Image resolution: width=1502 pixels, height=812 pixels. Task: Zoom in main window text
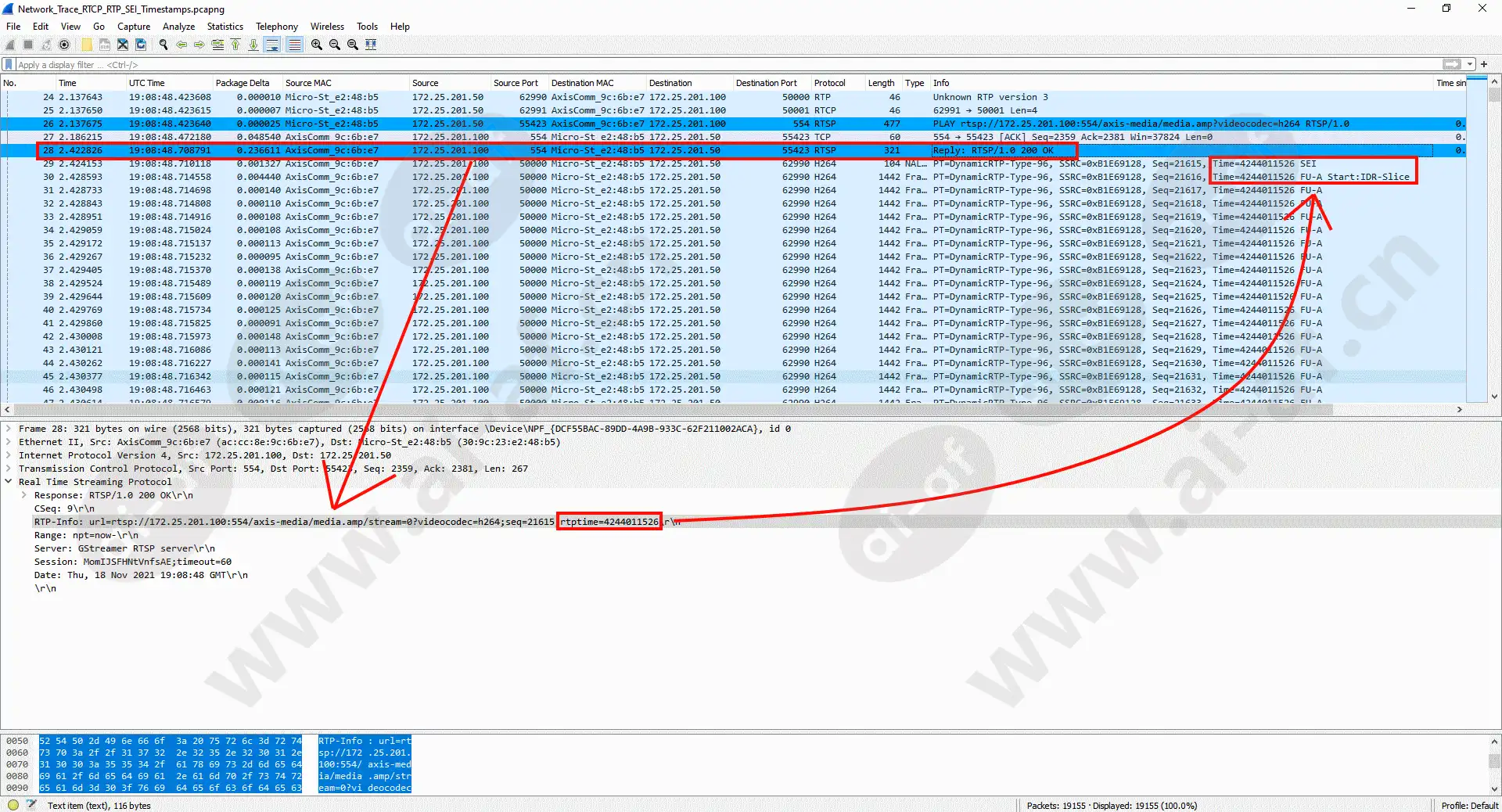click(x=317, y=45)
